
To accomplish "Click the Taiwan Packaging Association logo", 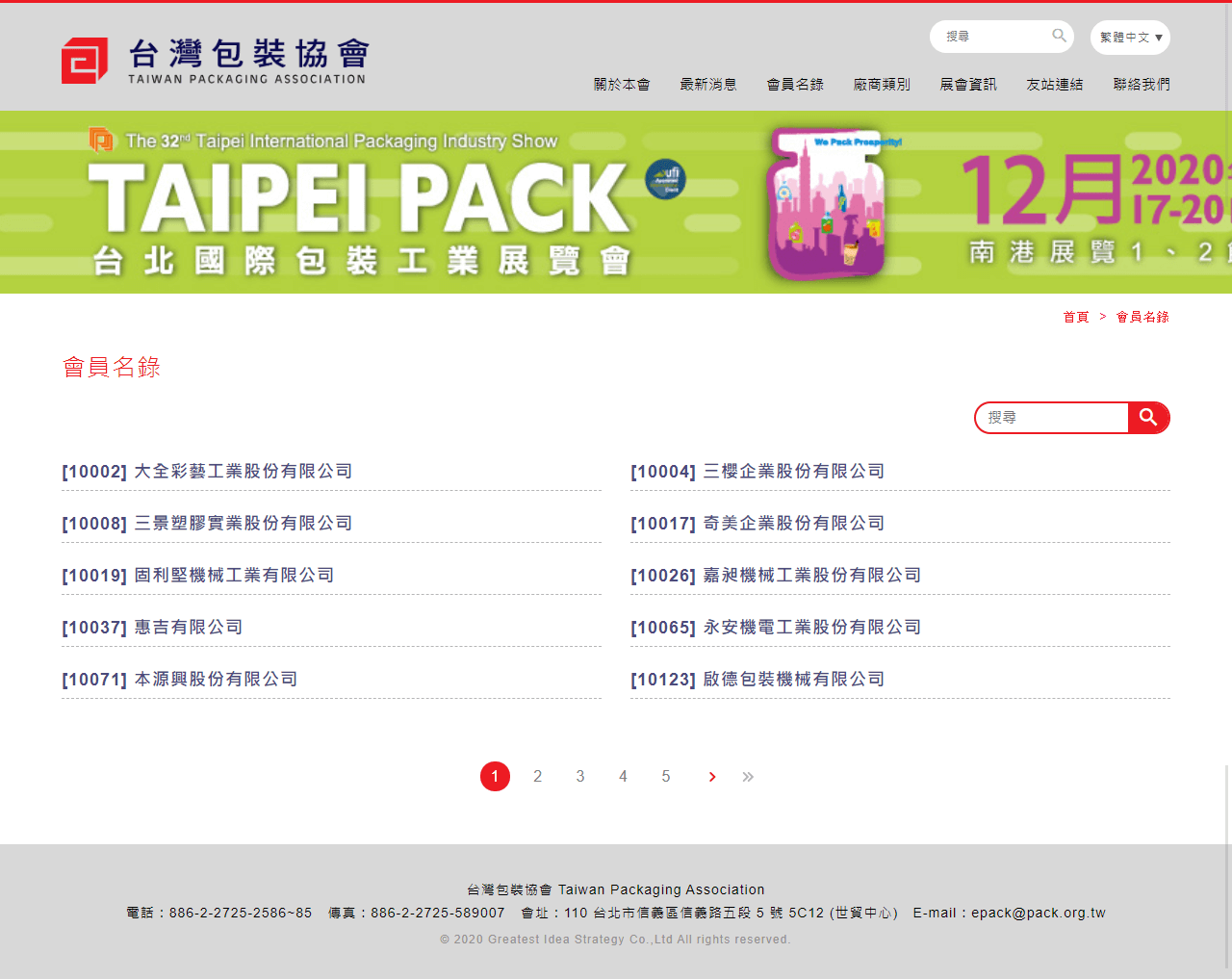I will click(x=215, y=61).
